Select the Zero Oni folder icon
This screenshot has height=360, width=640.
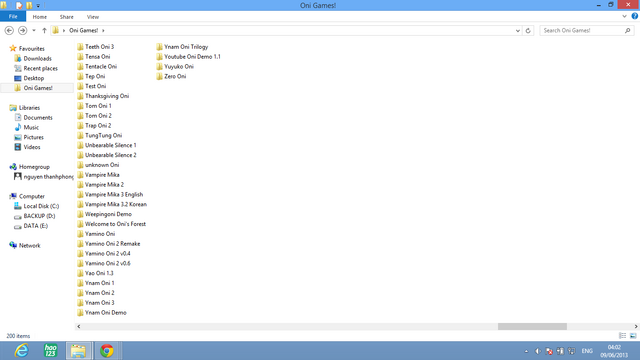pyautogui.click(x=159, y=76)
